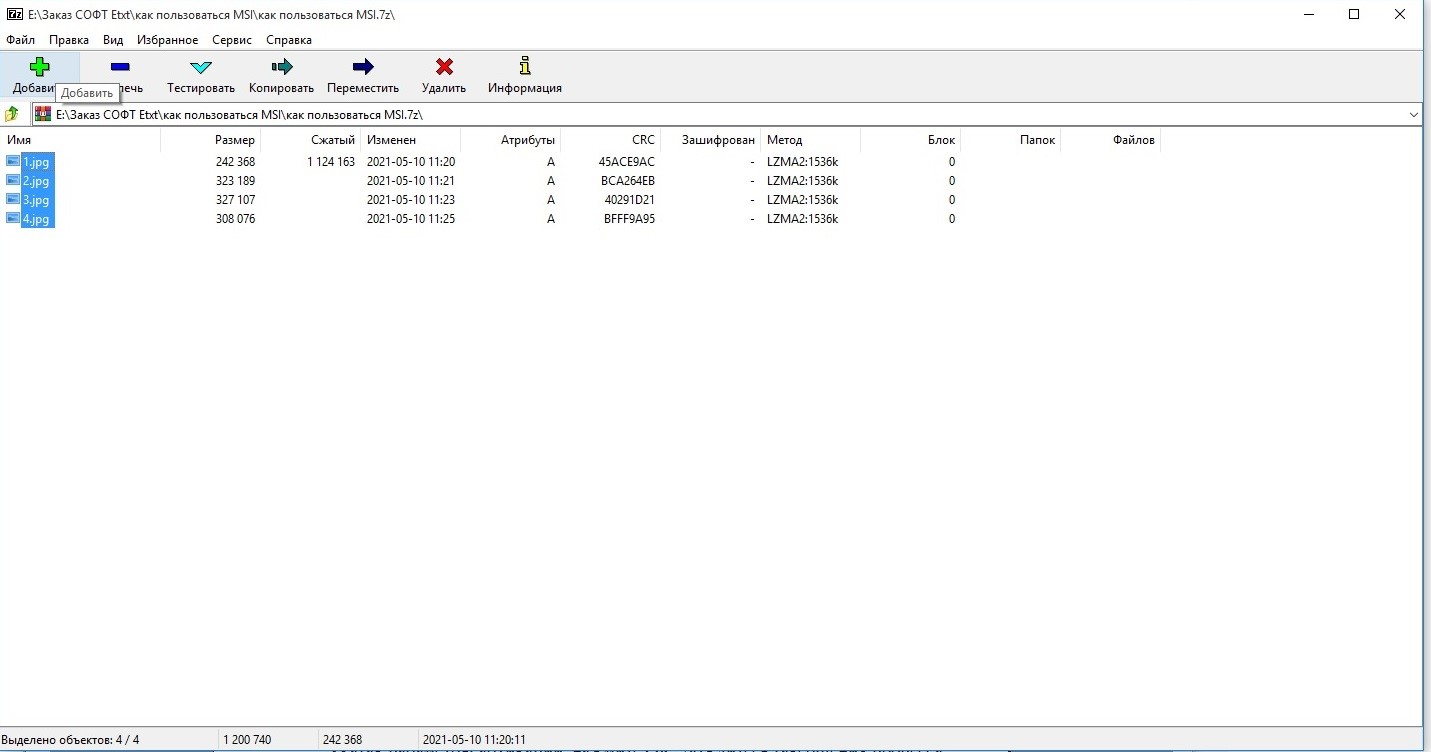Click the yellow Info (Информация) icon

[x=525, y=68]
